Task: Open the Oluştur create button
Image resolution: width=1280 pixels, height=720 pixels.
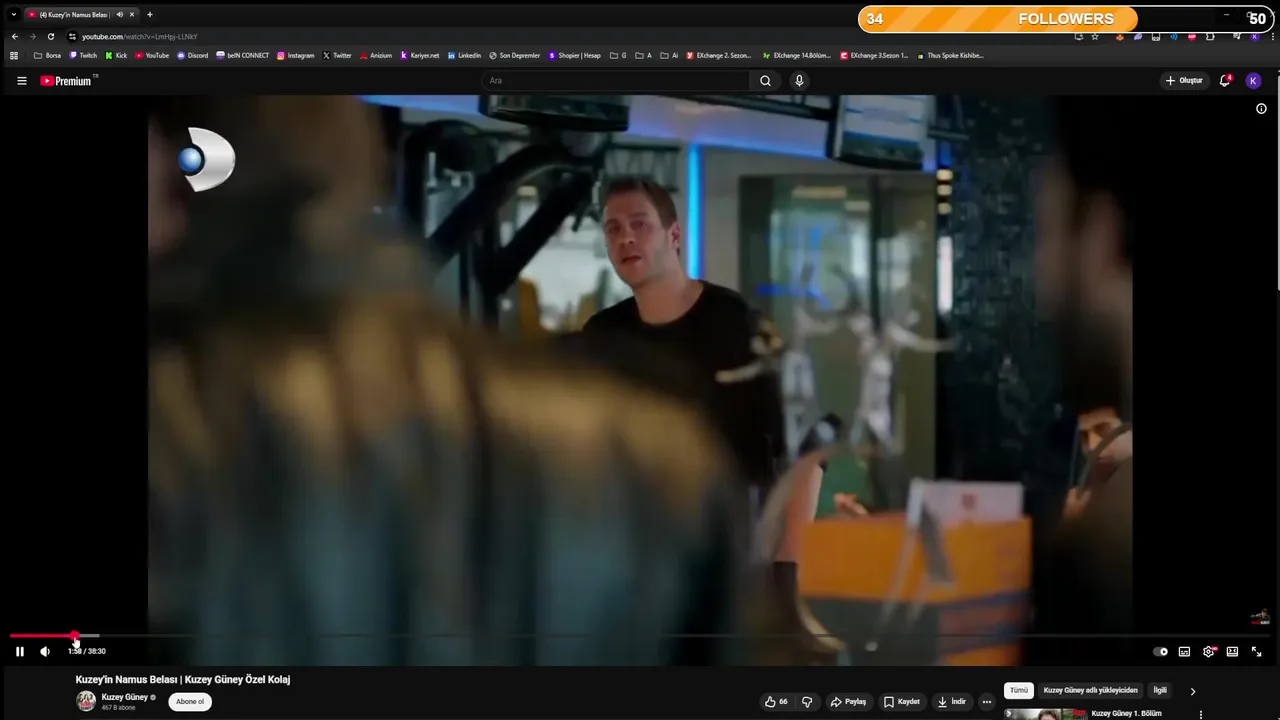Action: coord(1184,81)
